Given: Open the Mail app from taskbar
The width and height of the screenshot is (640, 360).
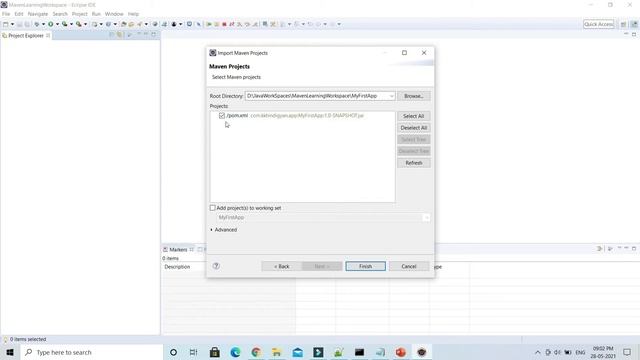Looking at the screenshot, I should 298,352.
